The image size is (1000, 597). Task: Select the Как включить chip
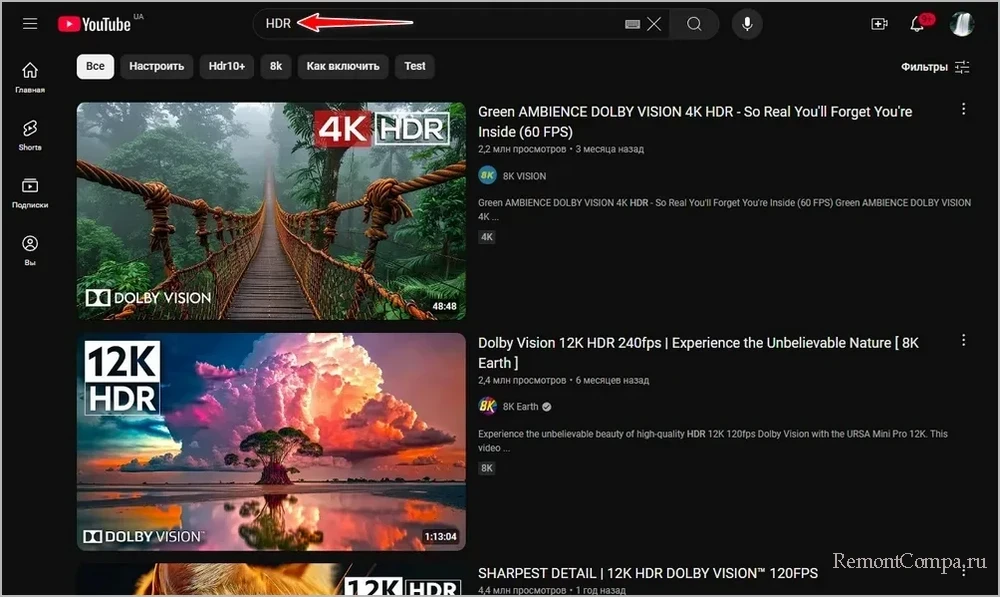tap(343, 67)
